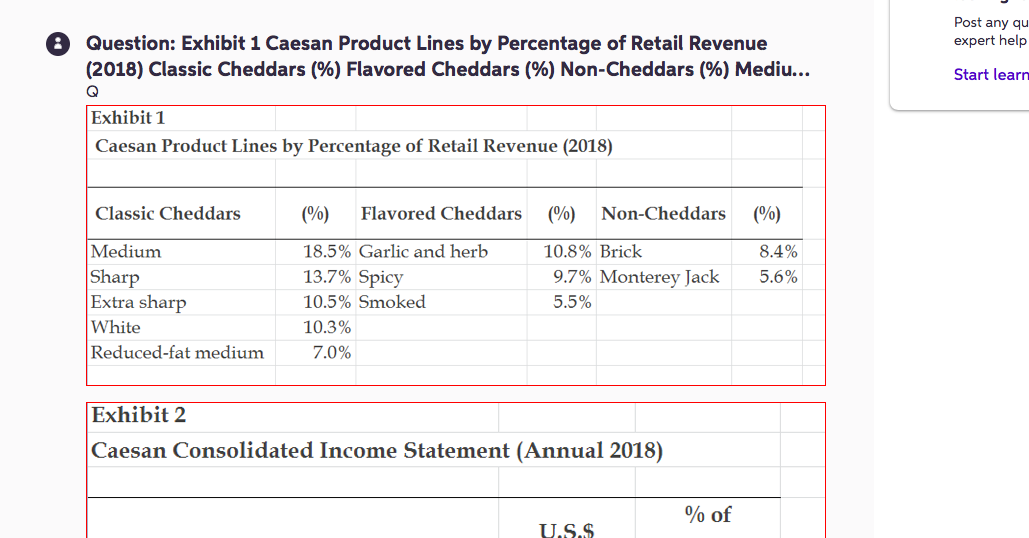
Task: Click the 'Reduced-fat medium' row label
Action: (x=177, y=353)
